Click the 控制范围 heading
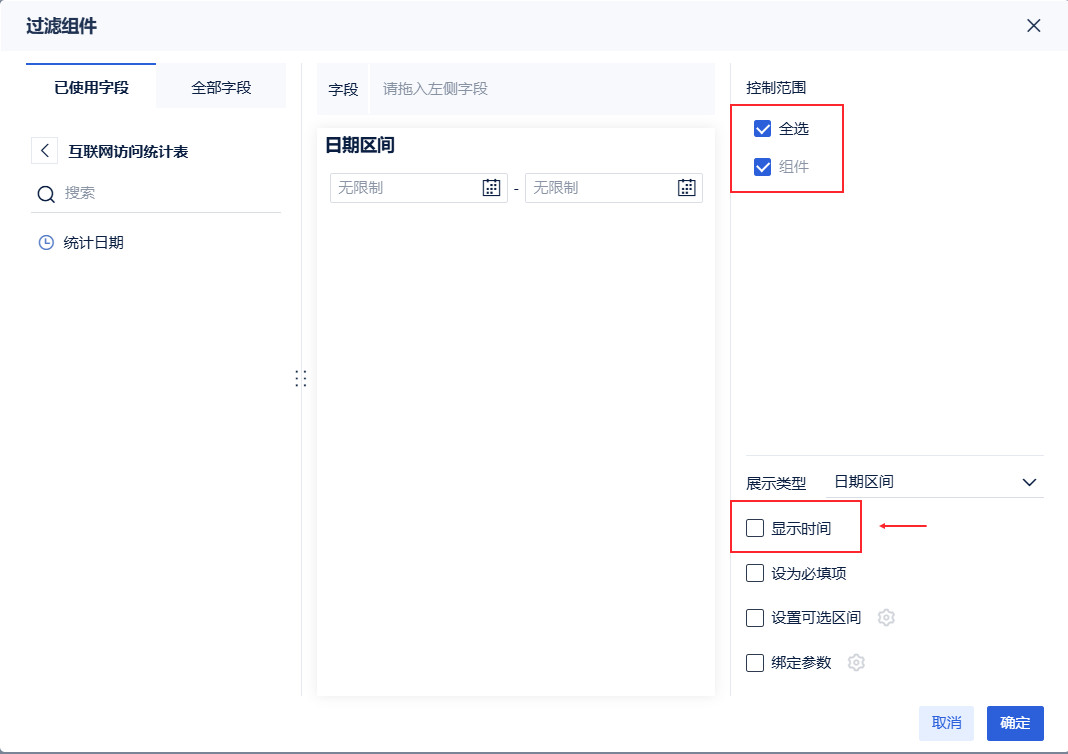 776,87
